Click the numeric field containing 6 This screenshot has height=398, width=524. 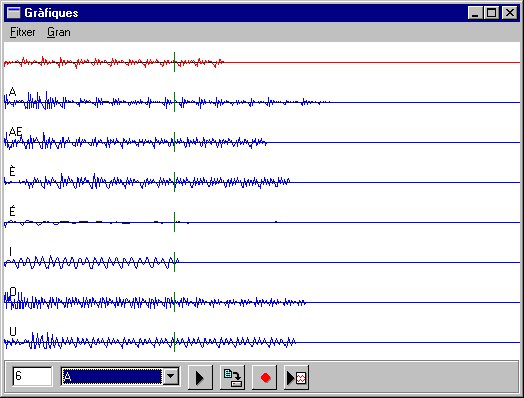(32, 377)
